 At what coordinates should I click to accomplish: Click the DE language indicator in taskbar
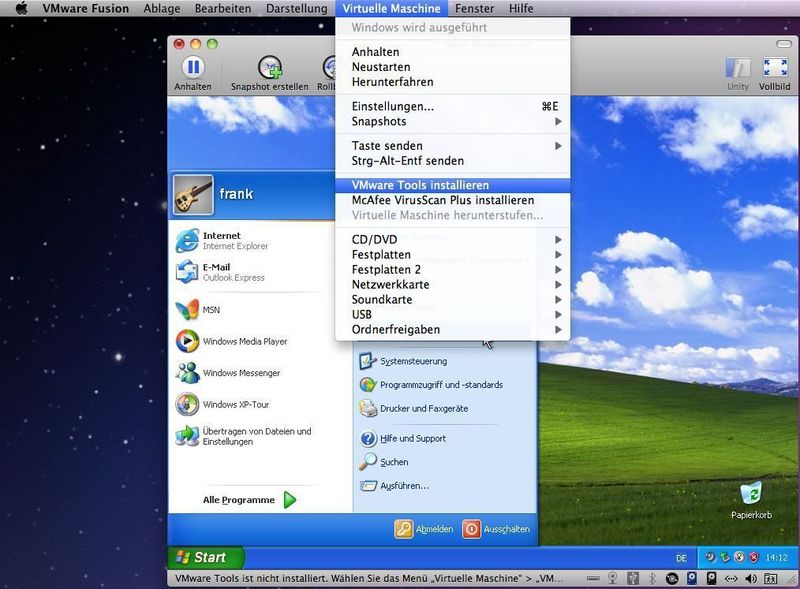pyautogui.click(x=682, y=558)
